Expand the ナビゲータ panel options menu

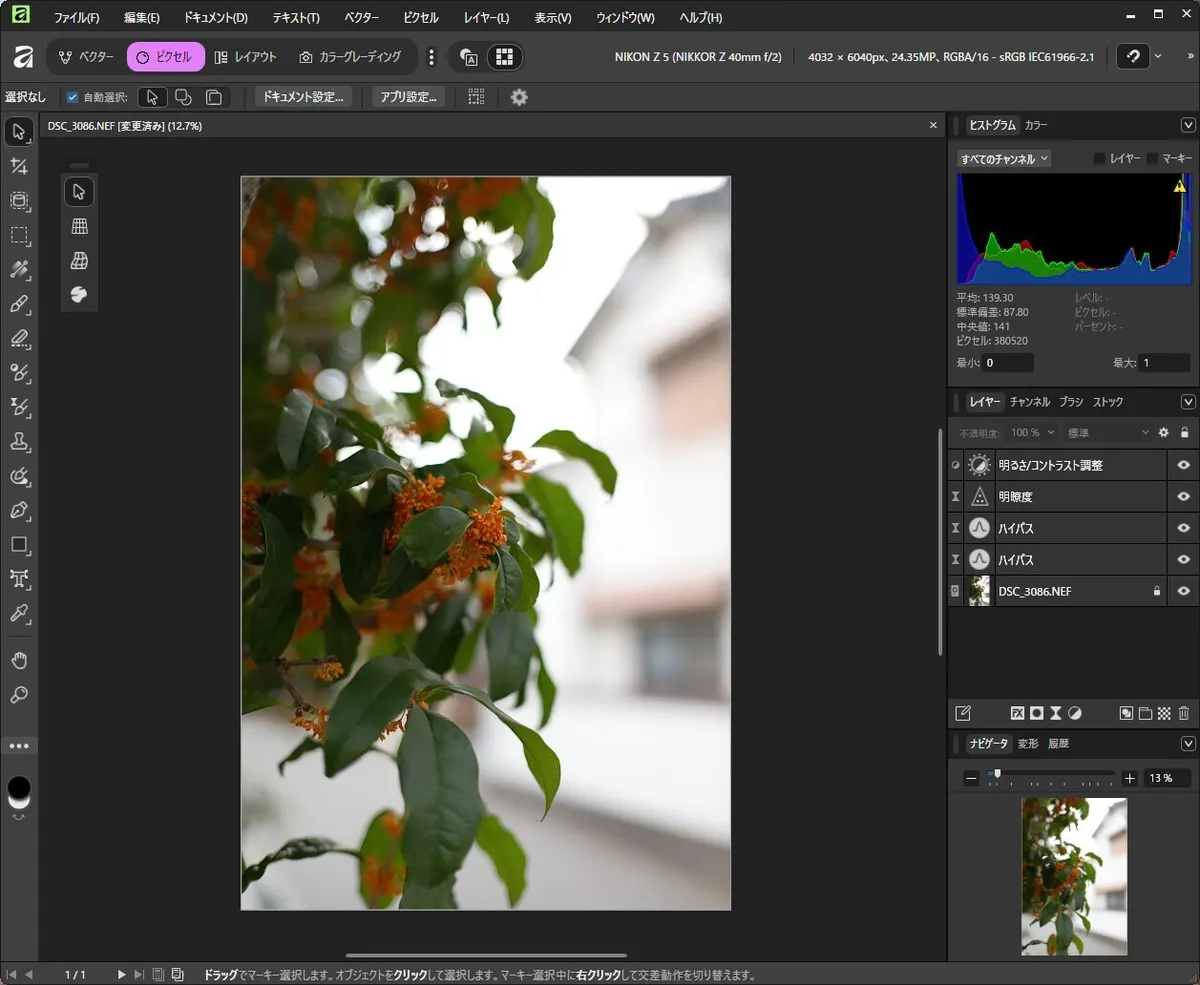(x=1188, y=743)
